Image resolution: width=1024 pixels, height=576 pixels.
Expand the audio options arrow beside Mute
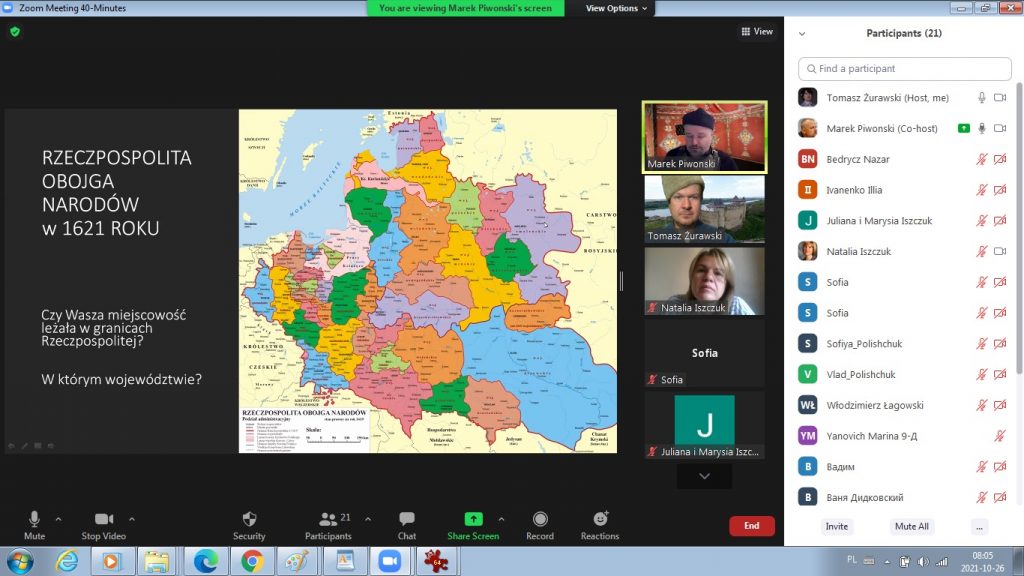pos(58,519)
